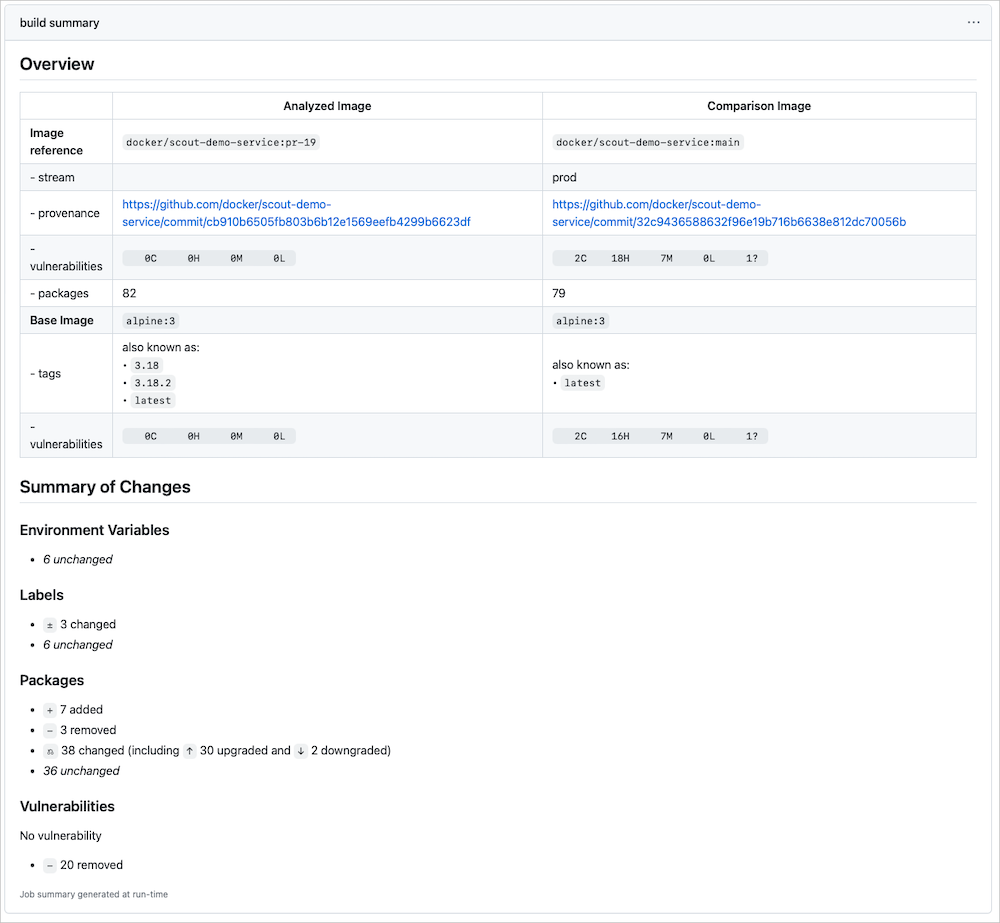Open the comparison image provenance commit link

[x=729, y=213]
